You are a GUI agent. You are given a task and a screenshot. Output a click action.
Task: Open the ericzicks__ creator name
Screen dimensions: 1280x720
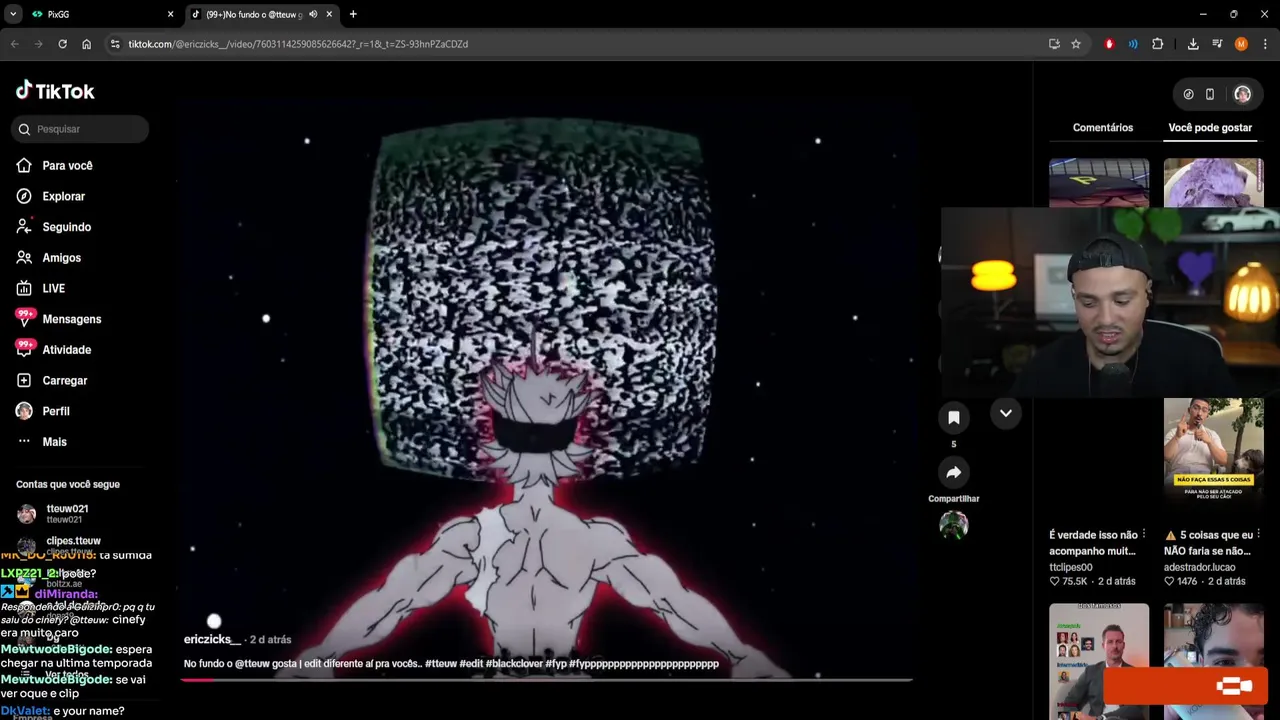point(212,639)
